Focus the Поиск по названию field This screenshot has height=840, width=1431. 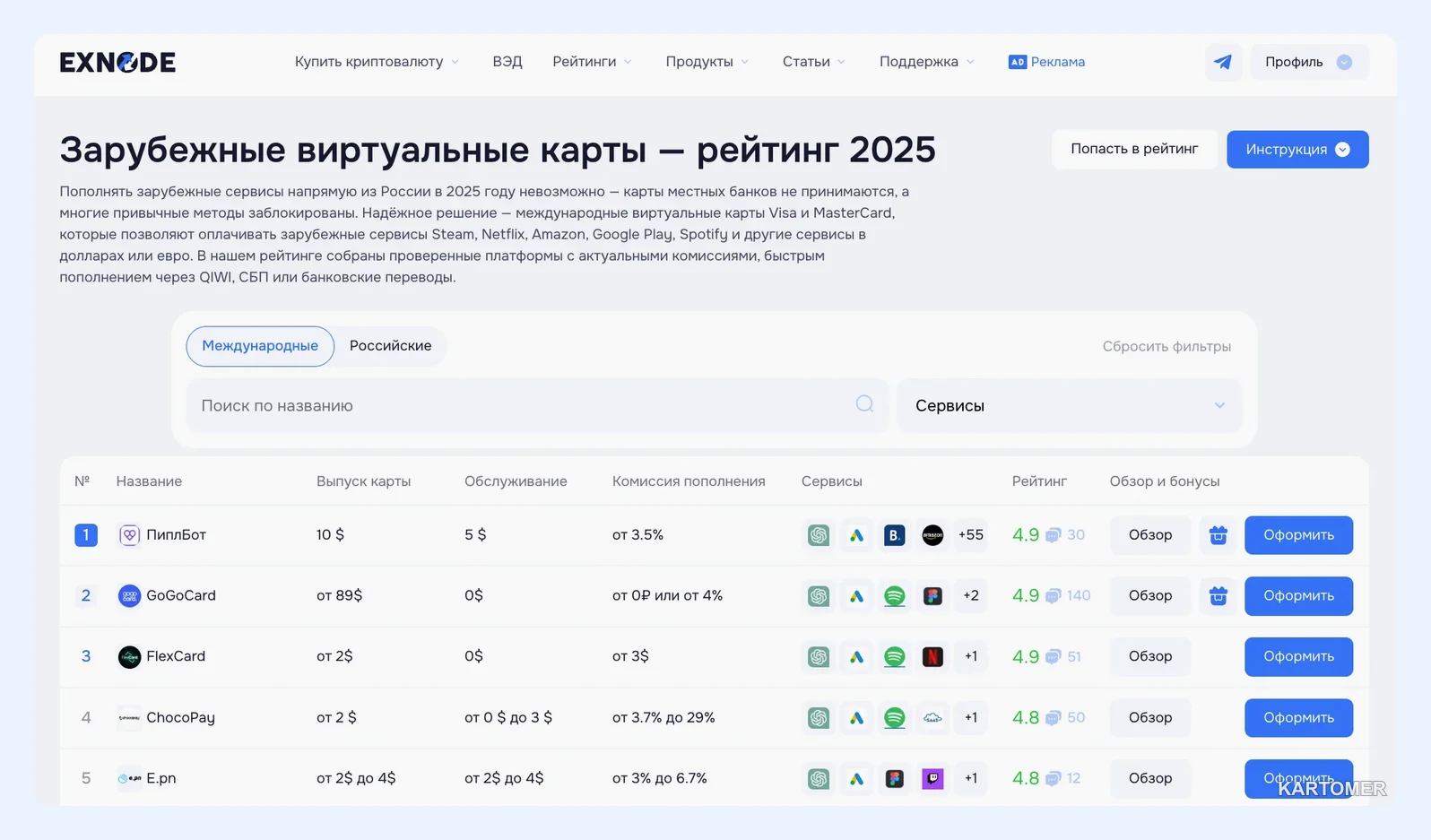click(537, 405)
